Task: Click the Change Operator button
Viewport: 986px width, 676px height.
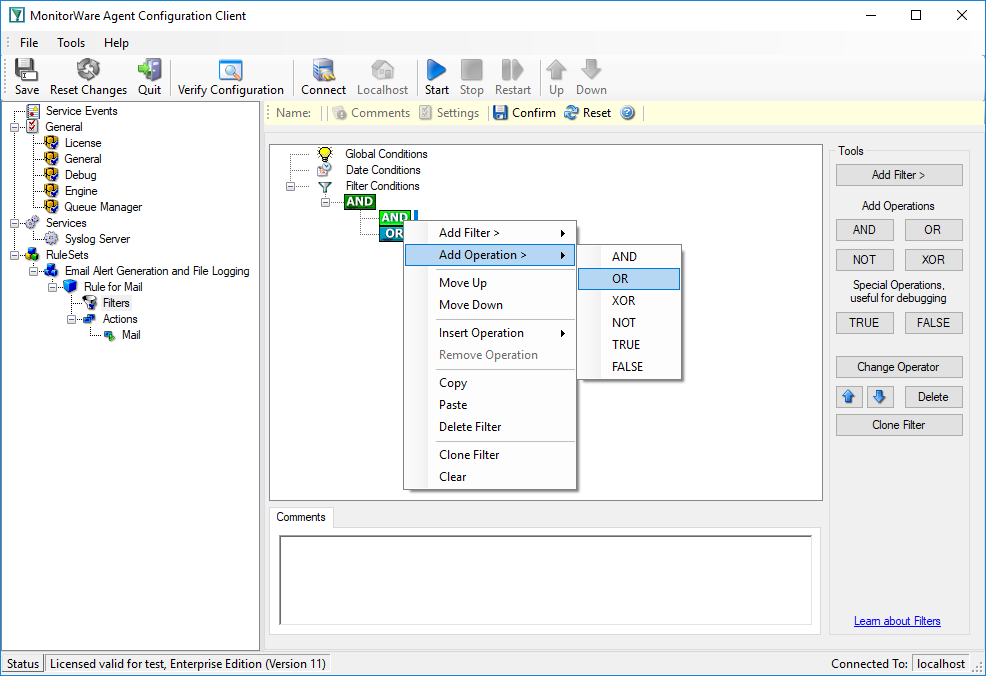Action: pyautogui.click(x=899, y=367)
